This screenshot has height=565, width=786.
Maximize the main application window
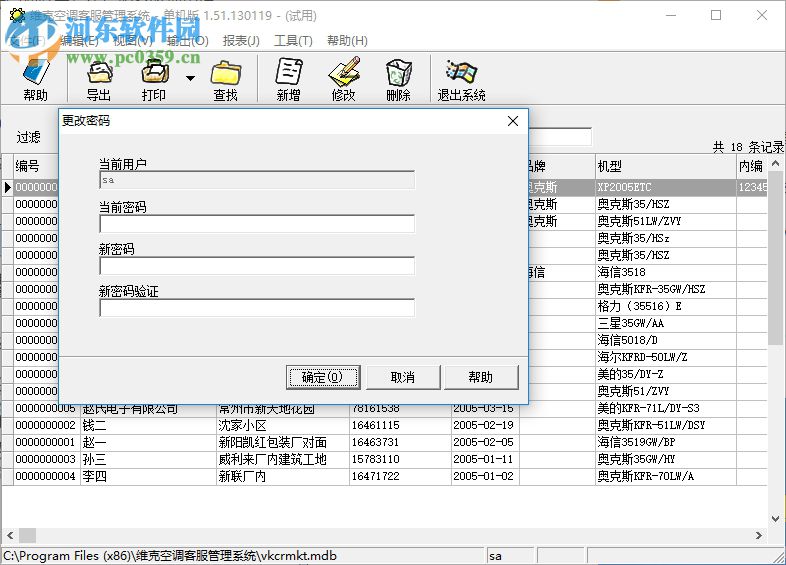point(716,16)
